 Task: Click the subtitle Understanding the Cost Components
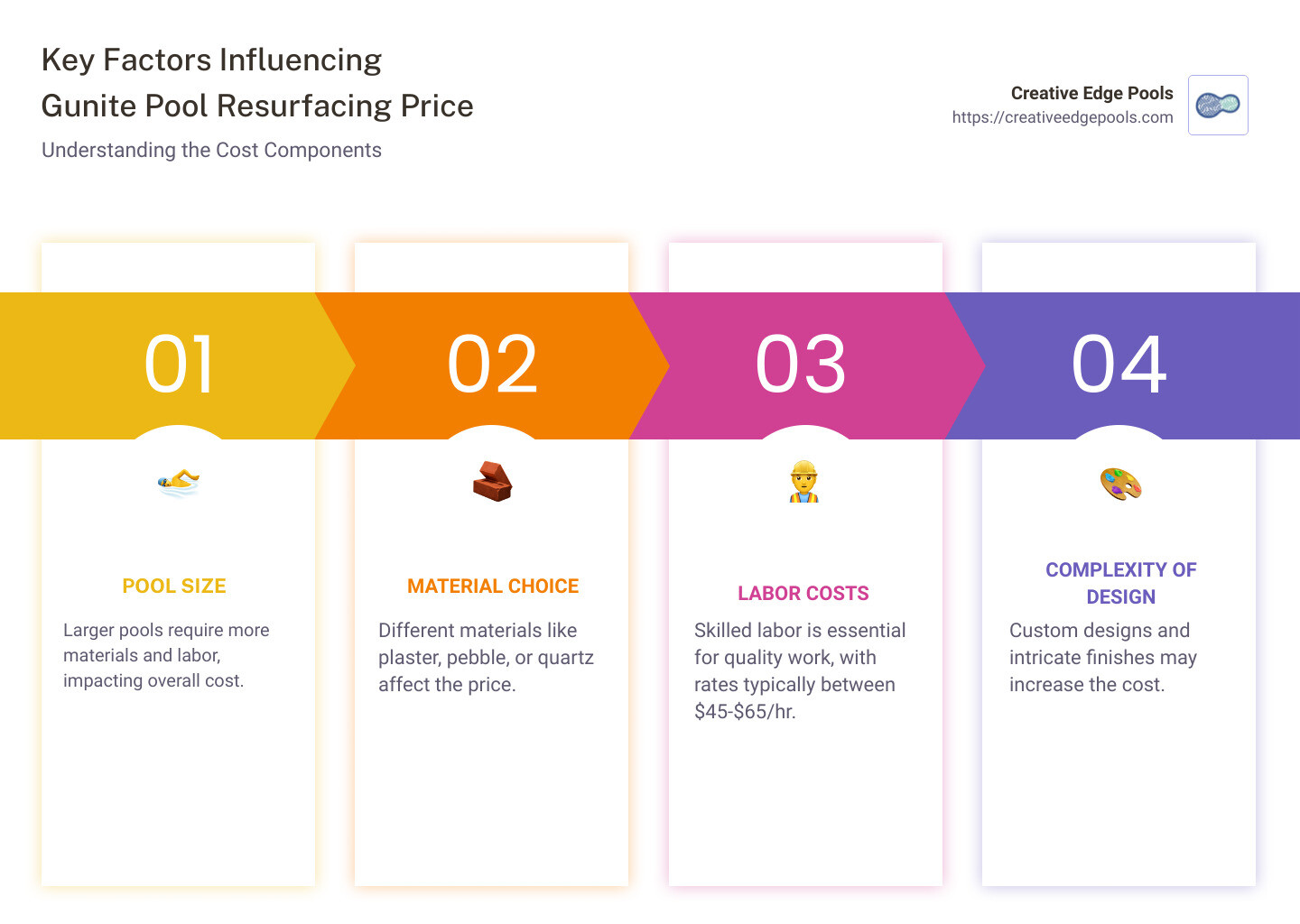click(211, 151)
